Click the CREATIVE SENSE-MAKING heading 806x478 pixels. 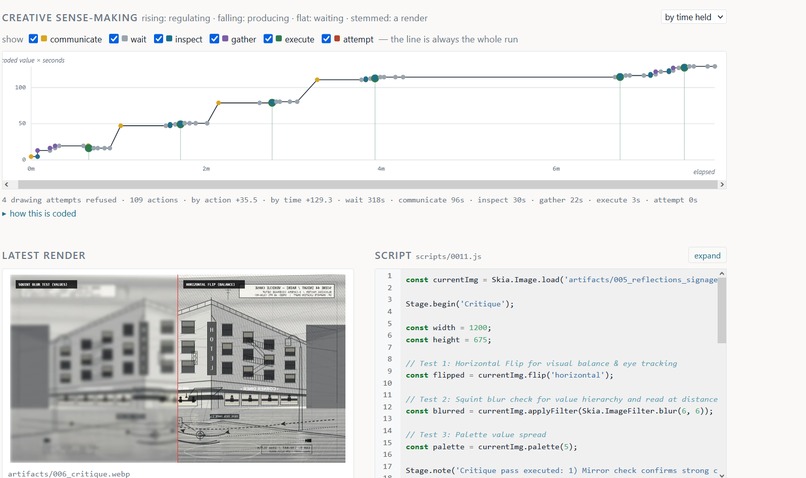click(x=70, y=17)
